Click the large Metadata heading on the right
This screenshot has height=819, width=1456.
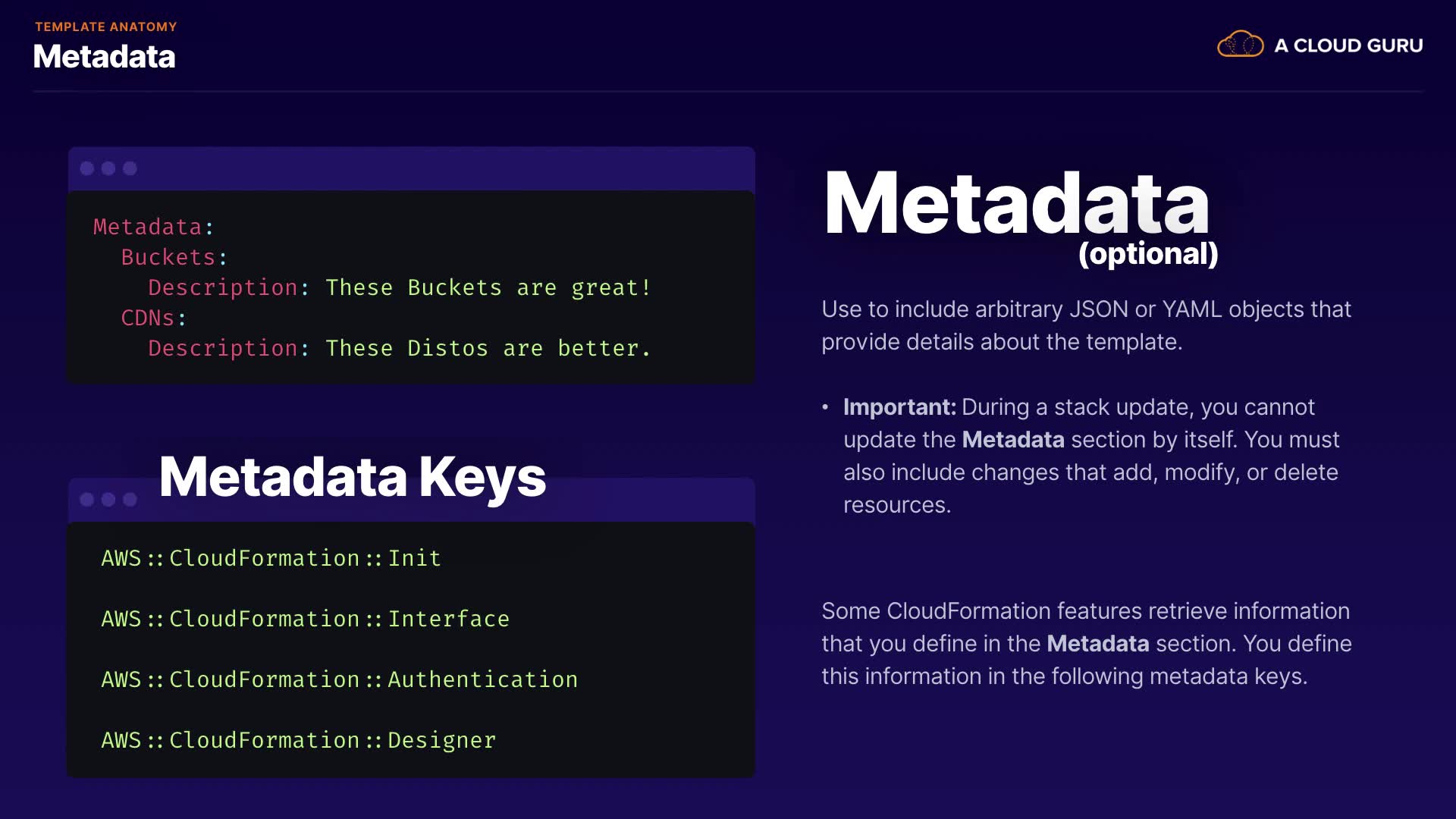tap(1015, 203)
